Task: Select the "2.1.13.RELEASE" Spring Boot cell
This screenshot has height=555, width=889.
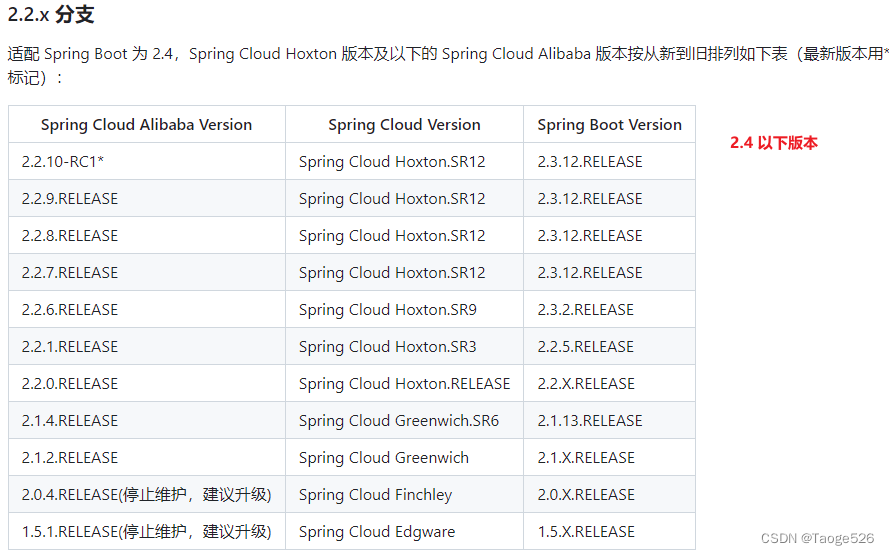Action: click(x=609, y=421)
